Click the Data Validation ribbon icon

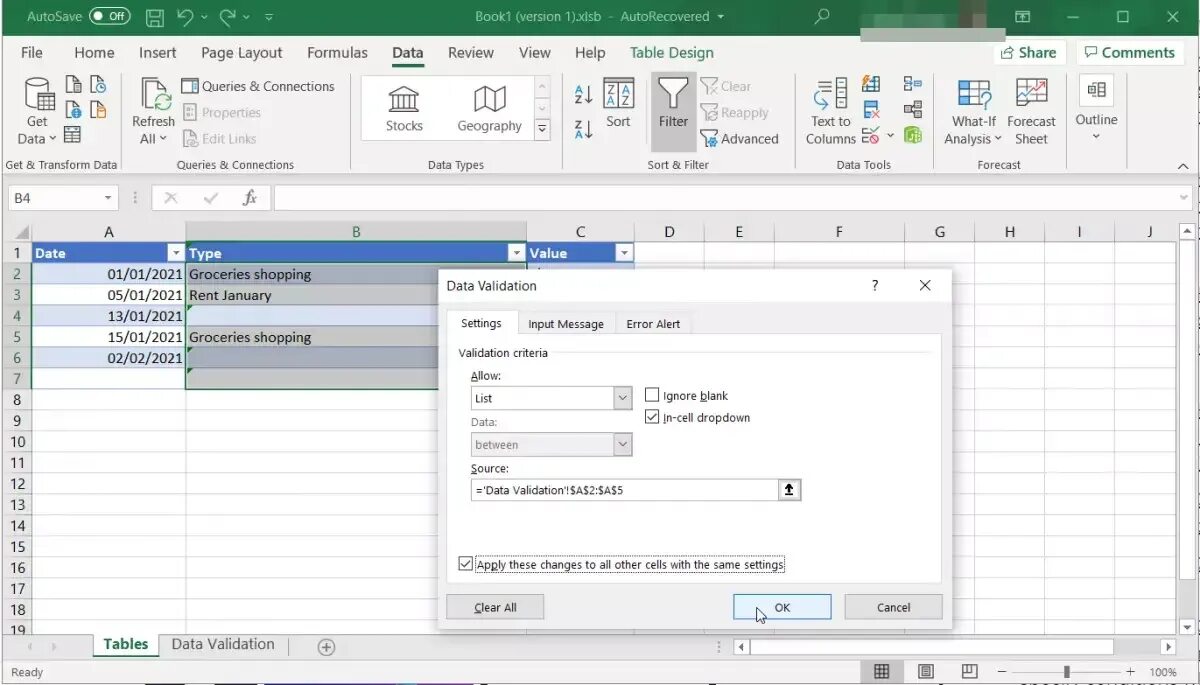point(869,135)
